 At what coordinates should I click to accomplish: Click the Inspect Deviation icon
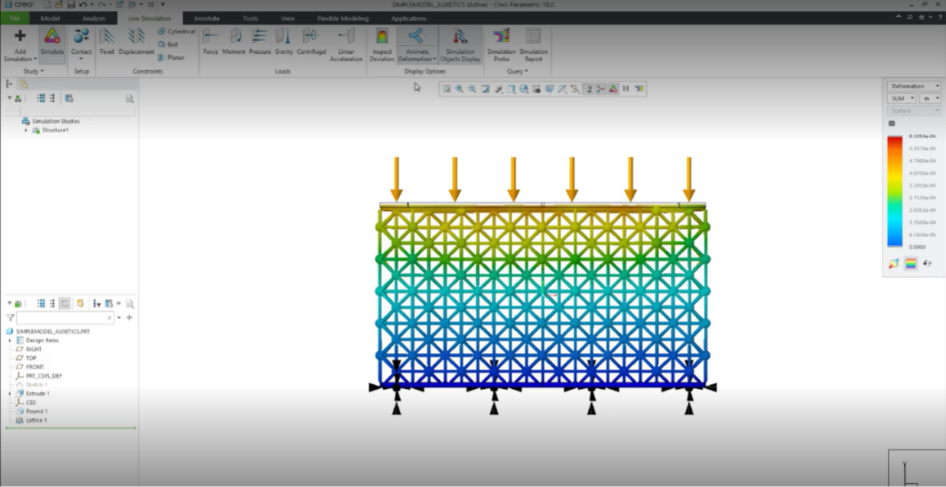point(381,42)
